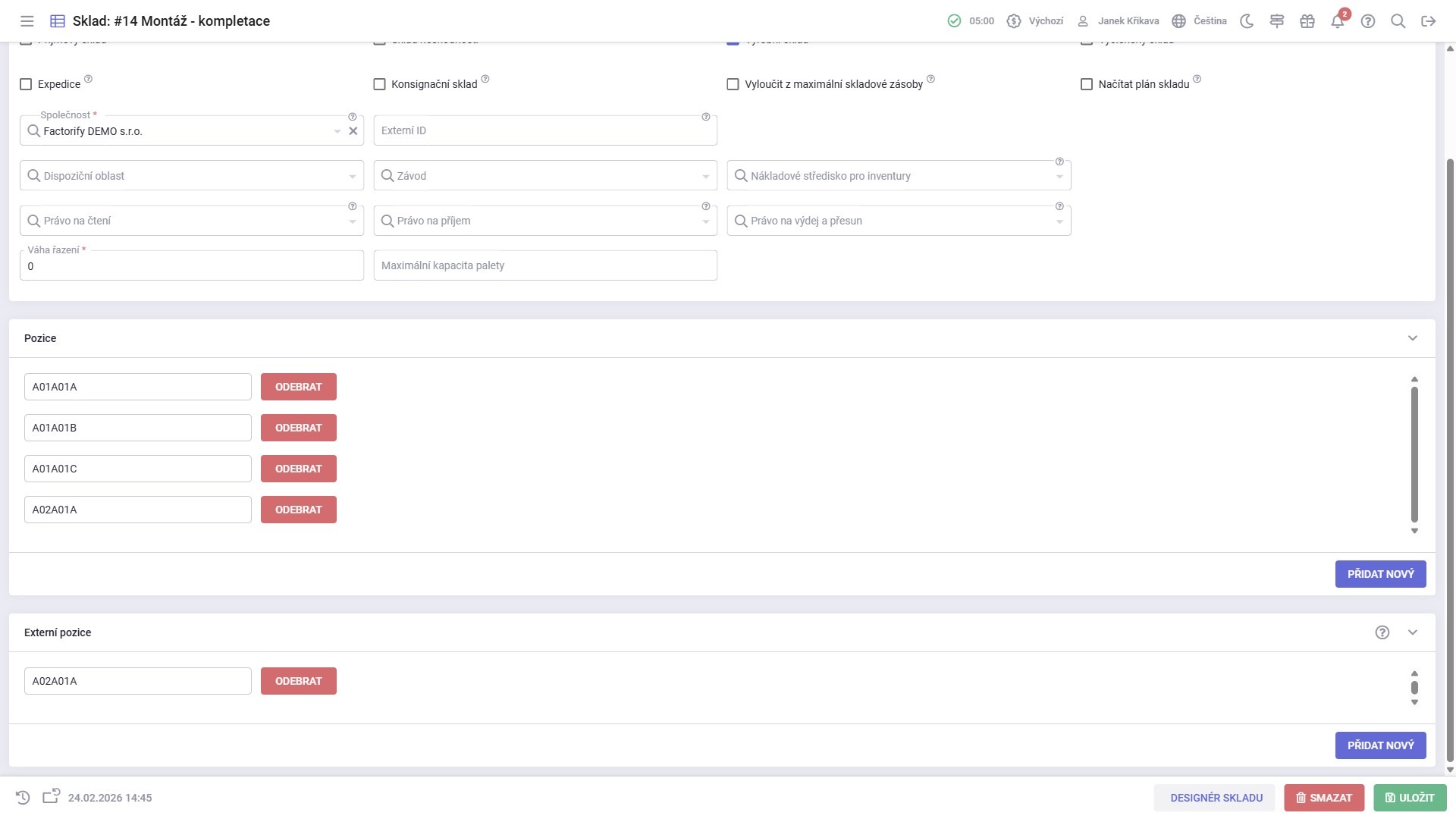This screenshot has height=819, width=1456.
Task: Open the search magnifier in header
Action: pos(1398,21)
